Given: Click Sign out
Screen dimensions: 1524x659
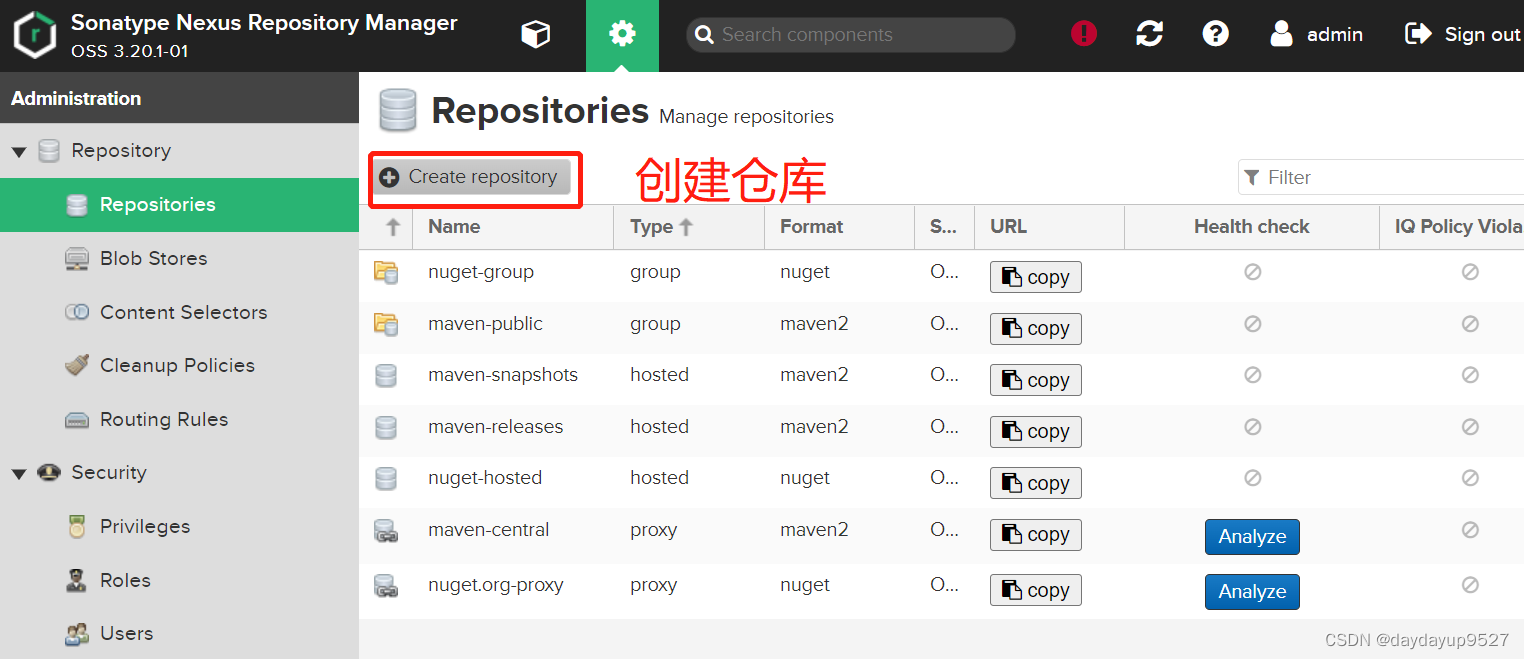Looking at the screenshot, I should [1463, 34].
